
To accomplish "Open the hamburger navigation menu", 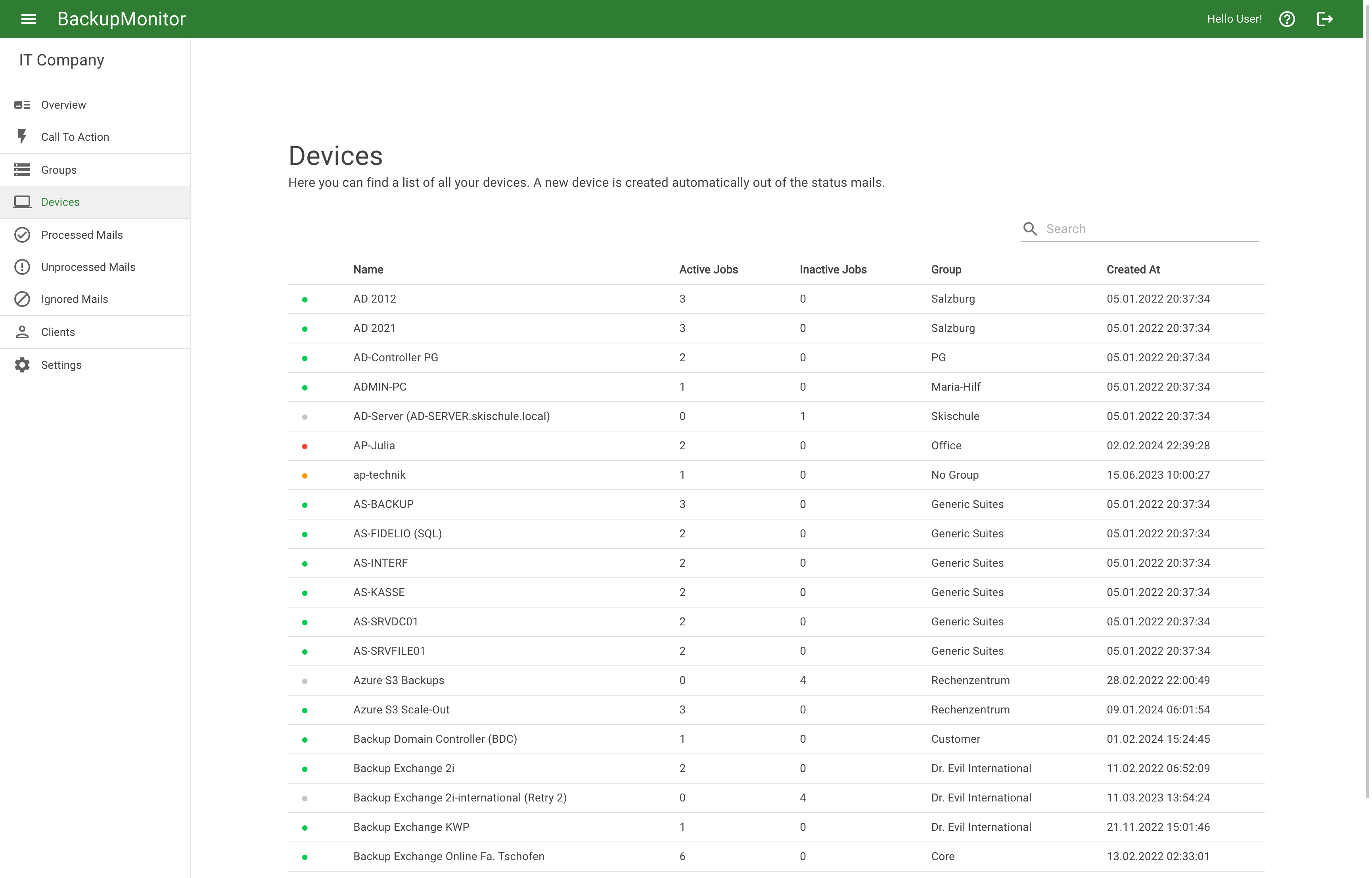I will pos(28,19).
